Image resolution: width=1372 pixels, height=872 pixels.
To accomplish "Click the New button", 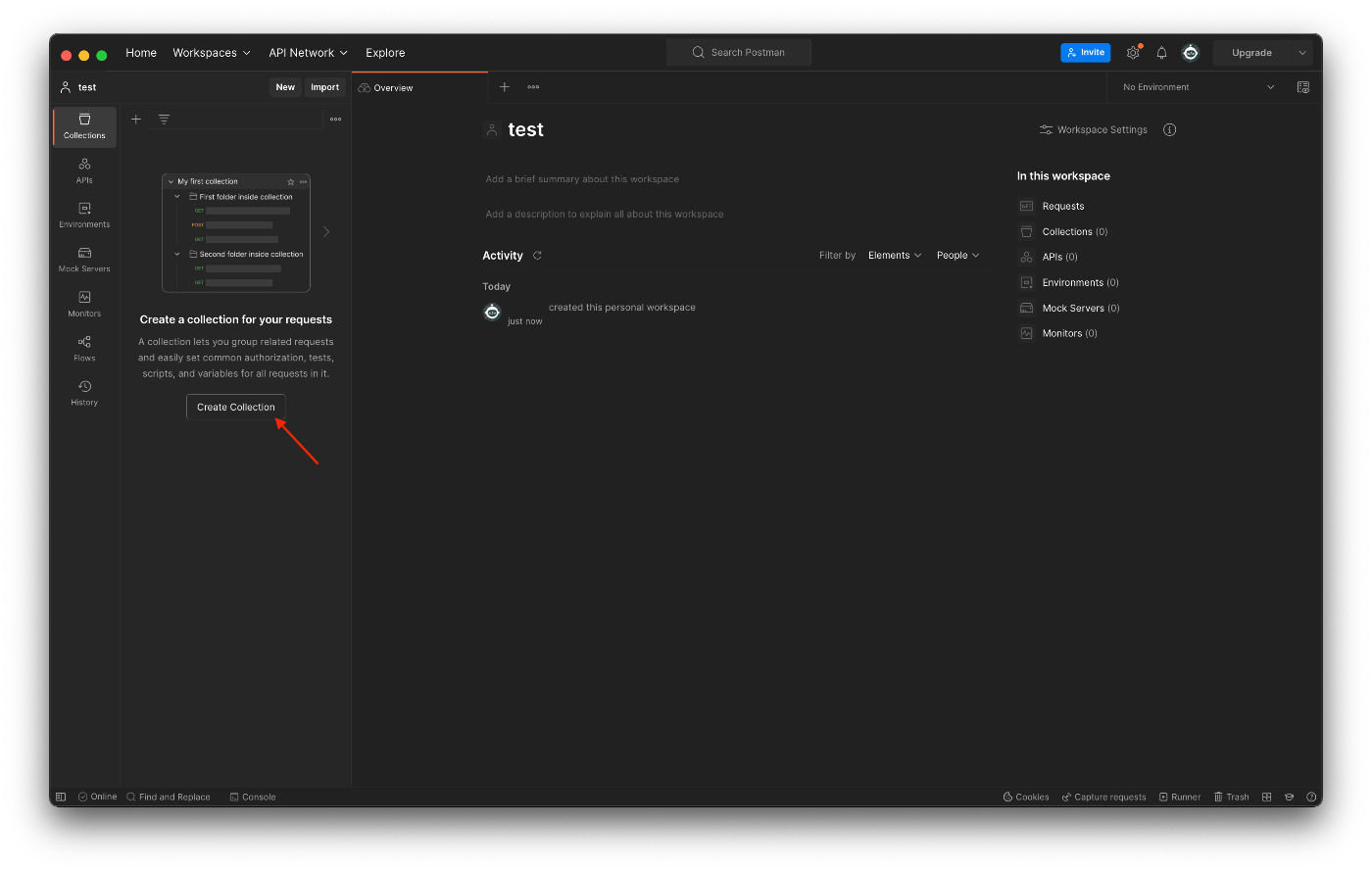I will [285, 87].
